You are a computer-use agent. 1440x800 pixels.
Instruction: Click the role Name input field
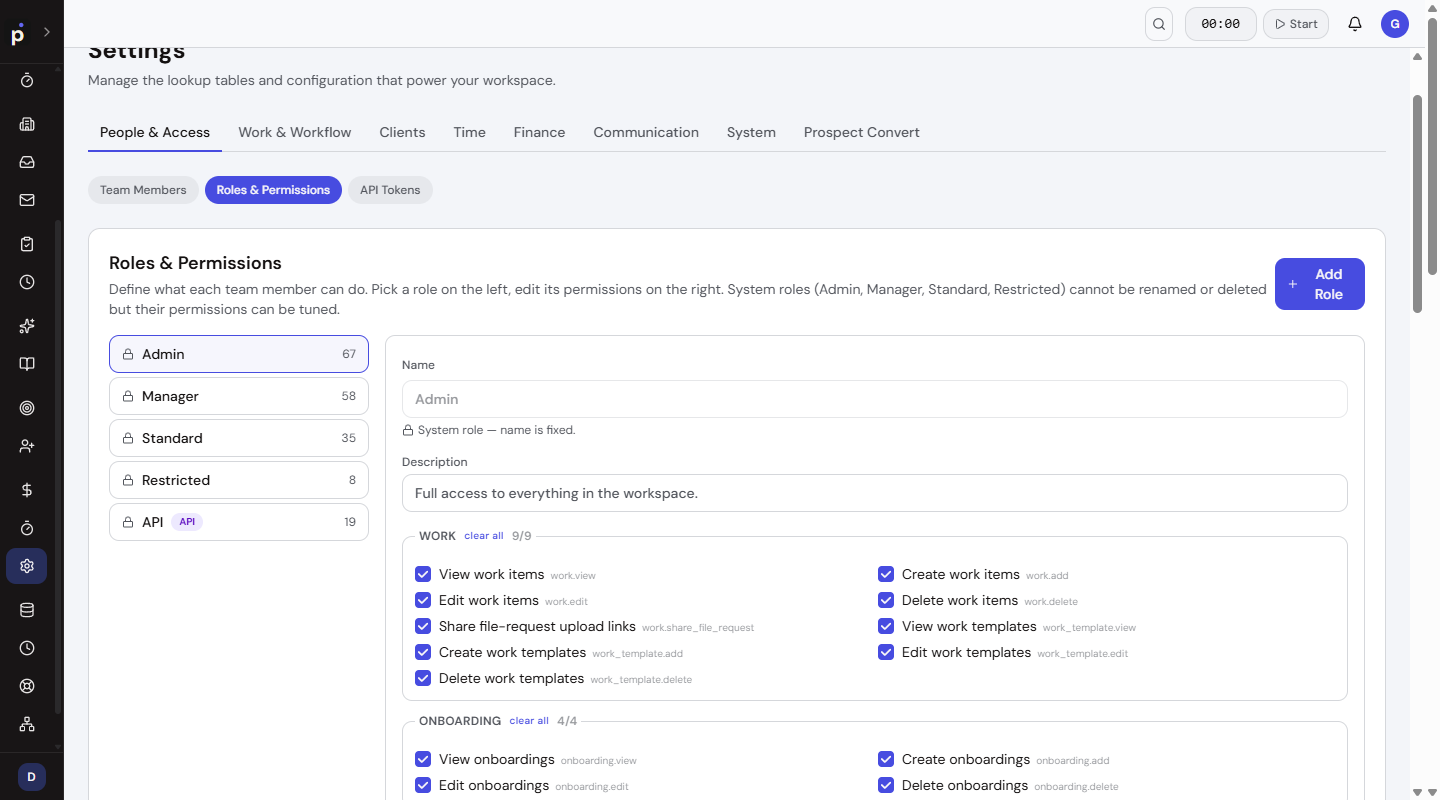(x=875, y=399)
